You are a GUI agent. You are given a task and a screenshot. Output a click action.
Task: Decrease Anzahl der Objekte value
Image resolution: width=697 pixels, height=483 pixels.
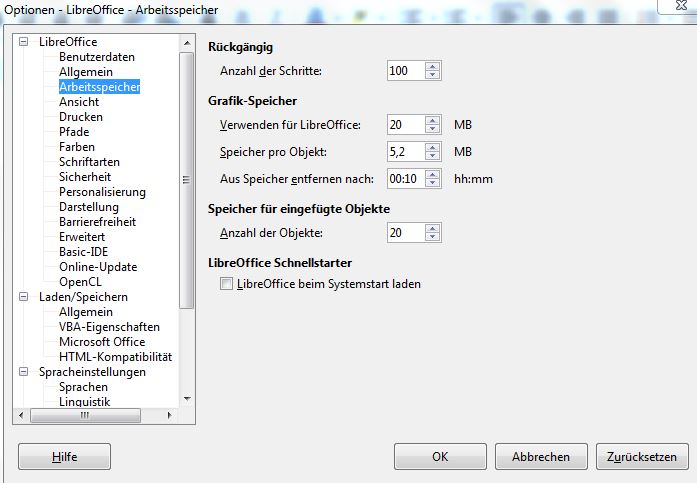[x=433, y=237]
